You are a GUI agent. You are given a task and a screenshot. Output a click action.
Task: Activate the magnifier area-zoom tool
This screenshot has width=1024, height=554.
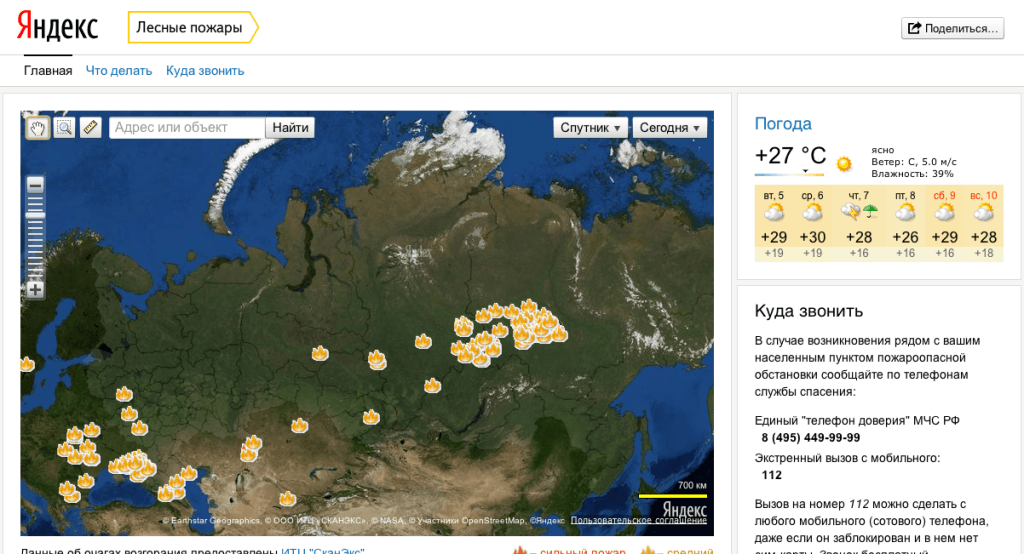click(64, 127)
